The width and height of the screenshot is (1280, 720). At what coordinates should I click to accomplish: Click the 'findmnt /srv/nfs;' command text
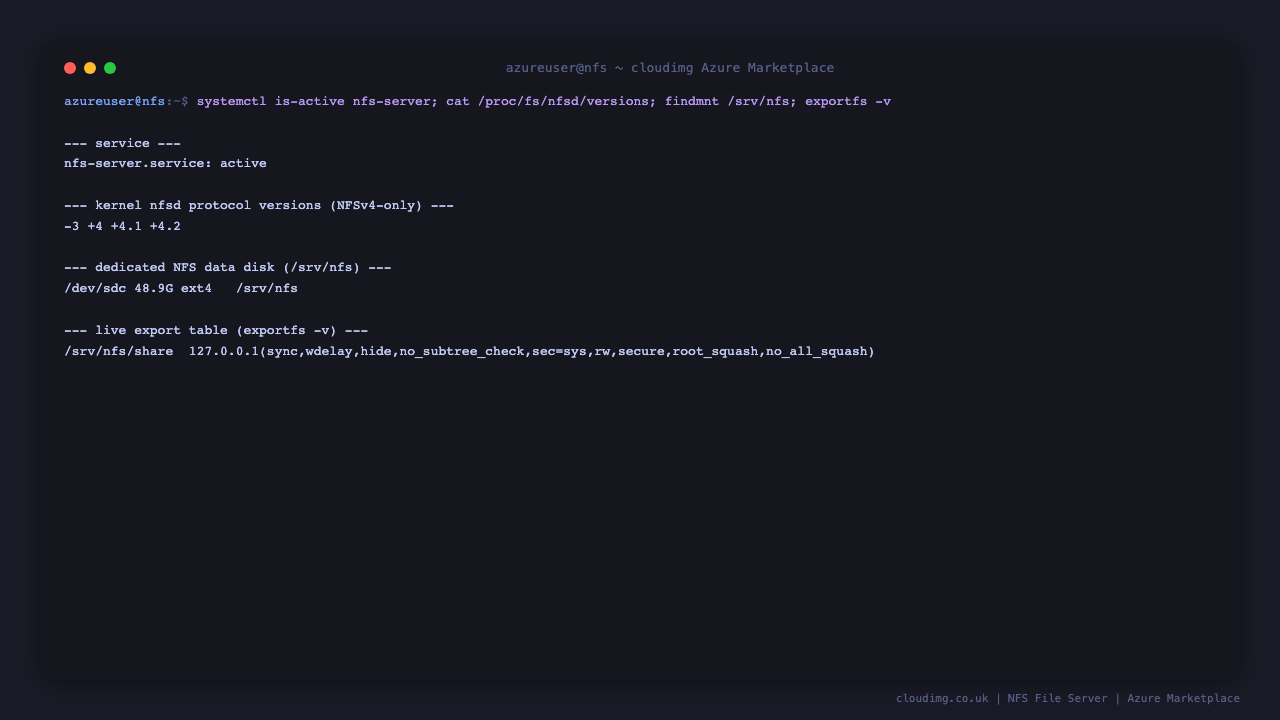click(731, 101)
